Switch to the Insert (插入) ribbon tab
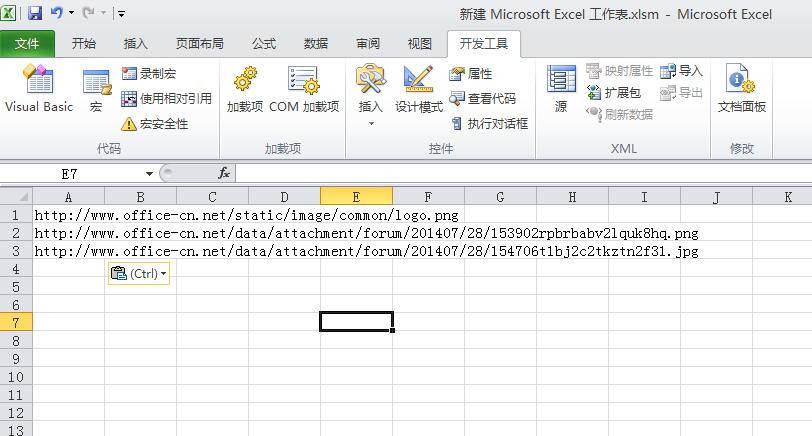This screenshot has height=436, width=812. point(136,43)
